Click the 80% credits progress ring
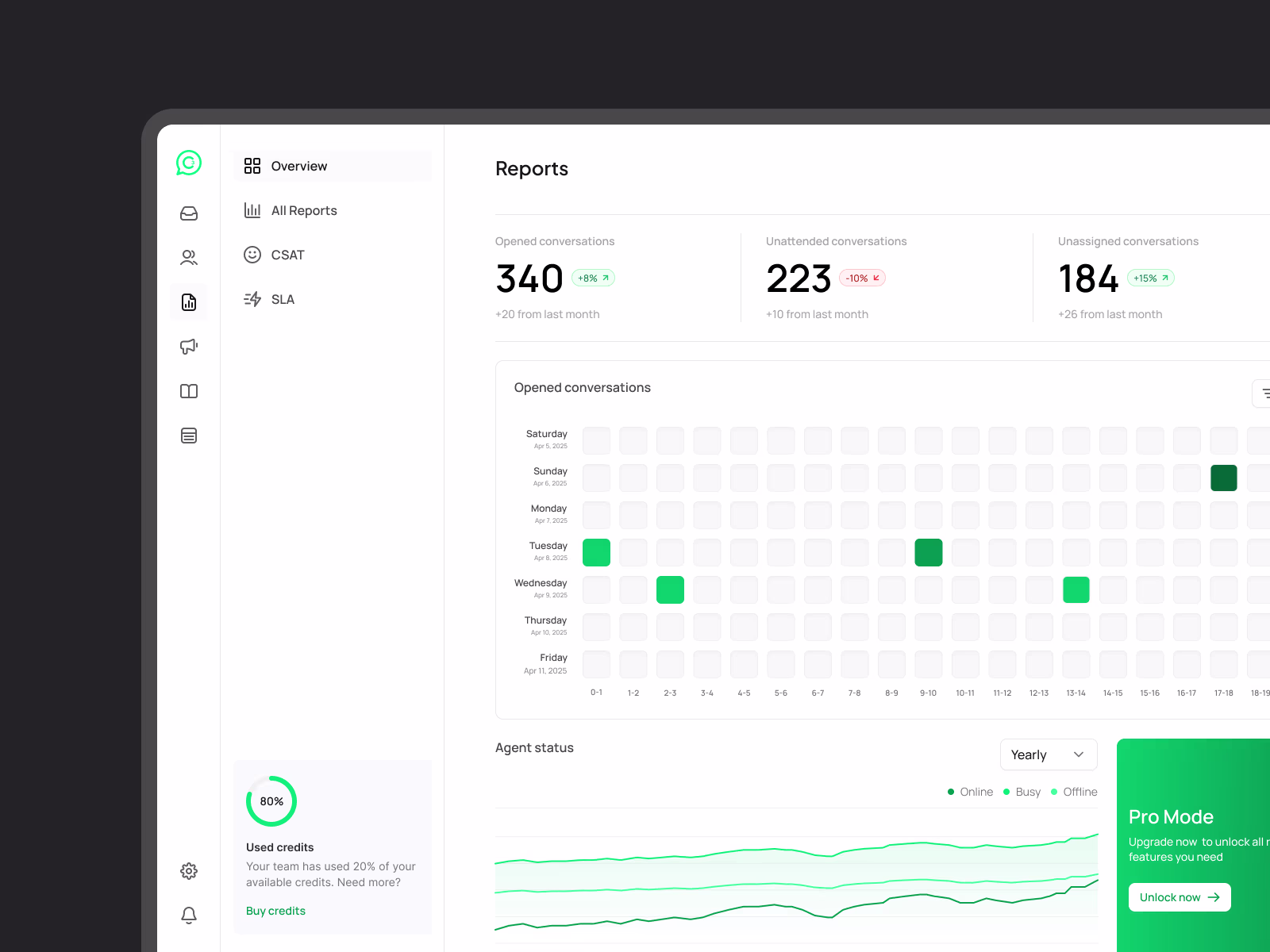The width and height of the screenshot is (1270, 952). click(271, 801)
